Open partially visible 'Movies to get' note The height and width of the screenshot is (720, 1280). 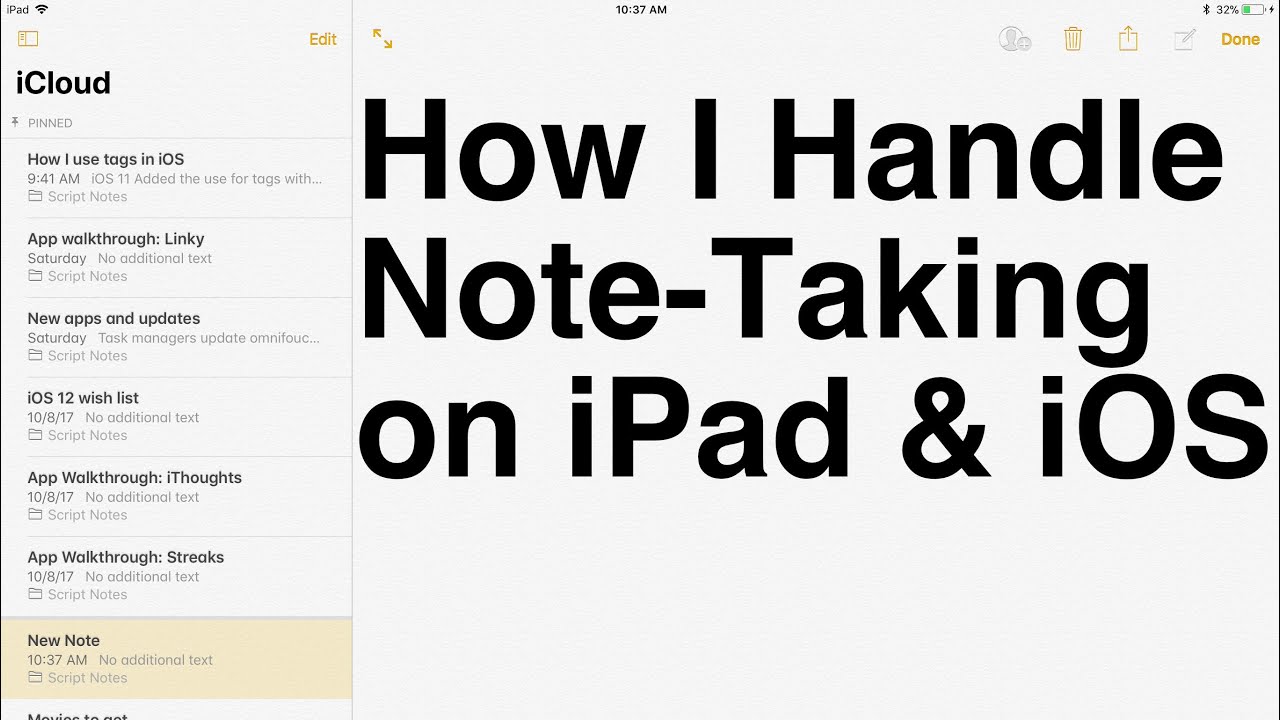(176, 711)
